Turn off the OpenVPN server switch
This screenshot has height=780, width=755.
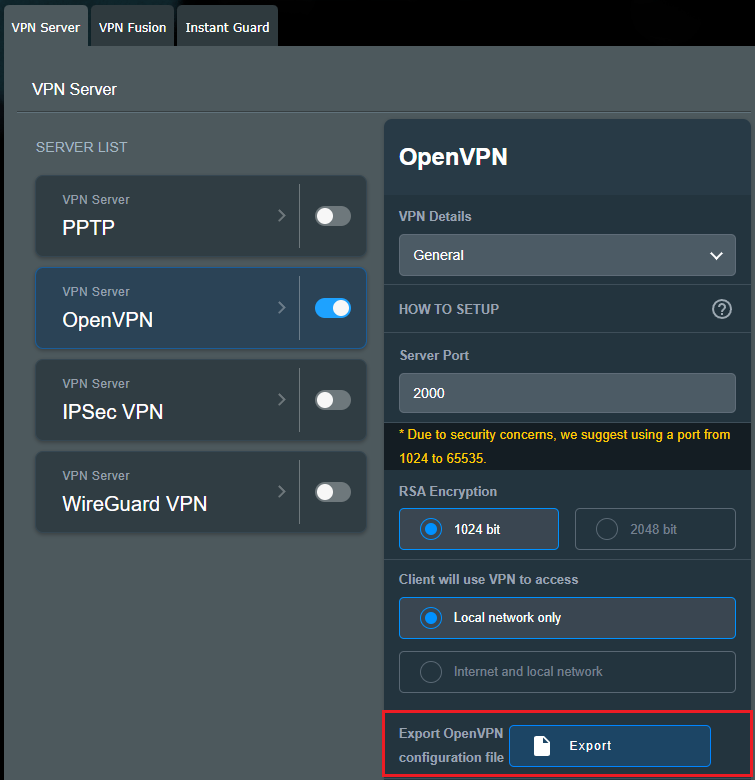[x=333, y=308]
